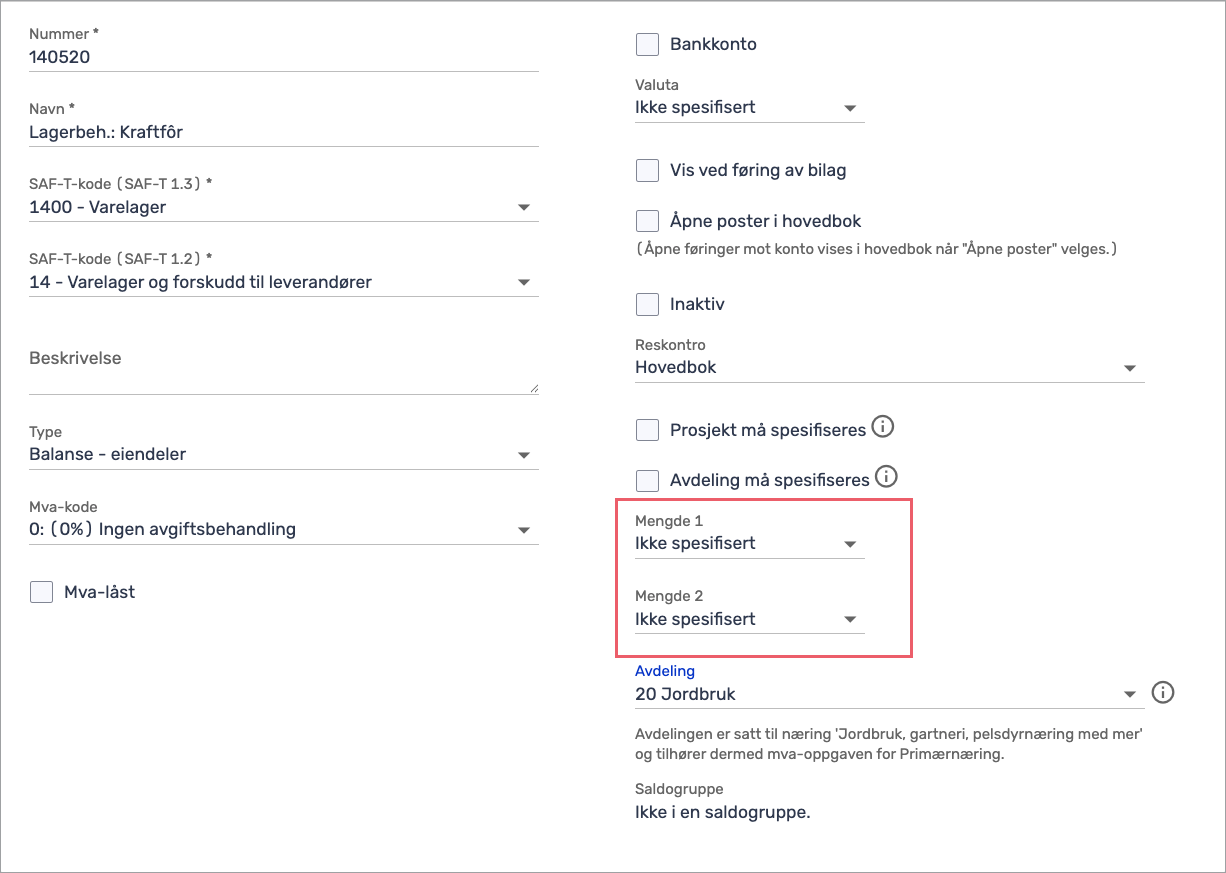Click info icon beside Avdeling må spesifiseres
The width and height of the screenshot is (1226, 873).
(x=886, y=477)
